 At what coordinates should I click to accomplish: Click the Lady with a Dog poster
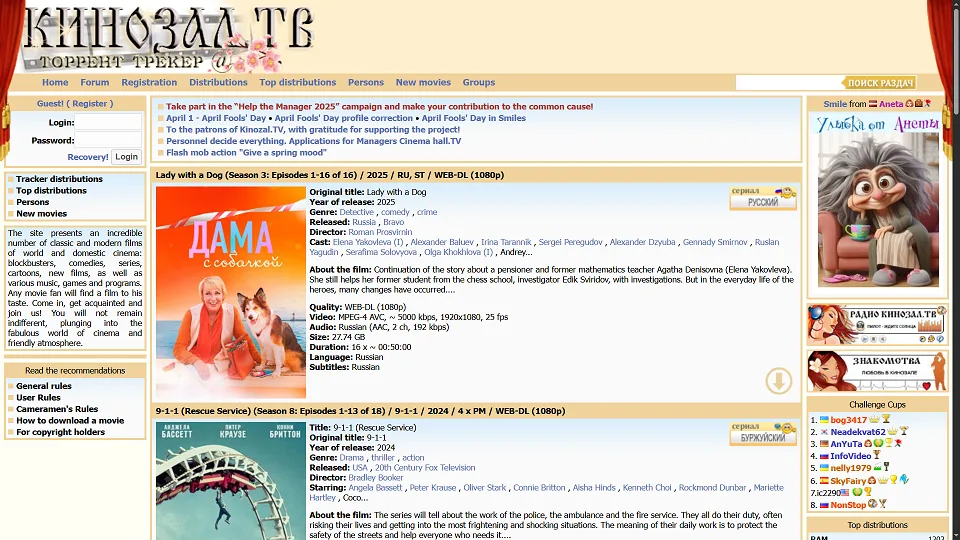[231, 292]
